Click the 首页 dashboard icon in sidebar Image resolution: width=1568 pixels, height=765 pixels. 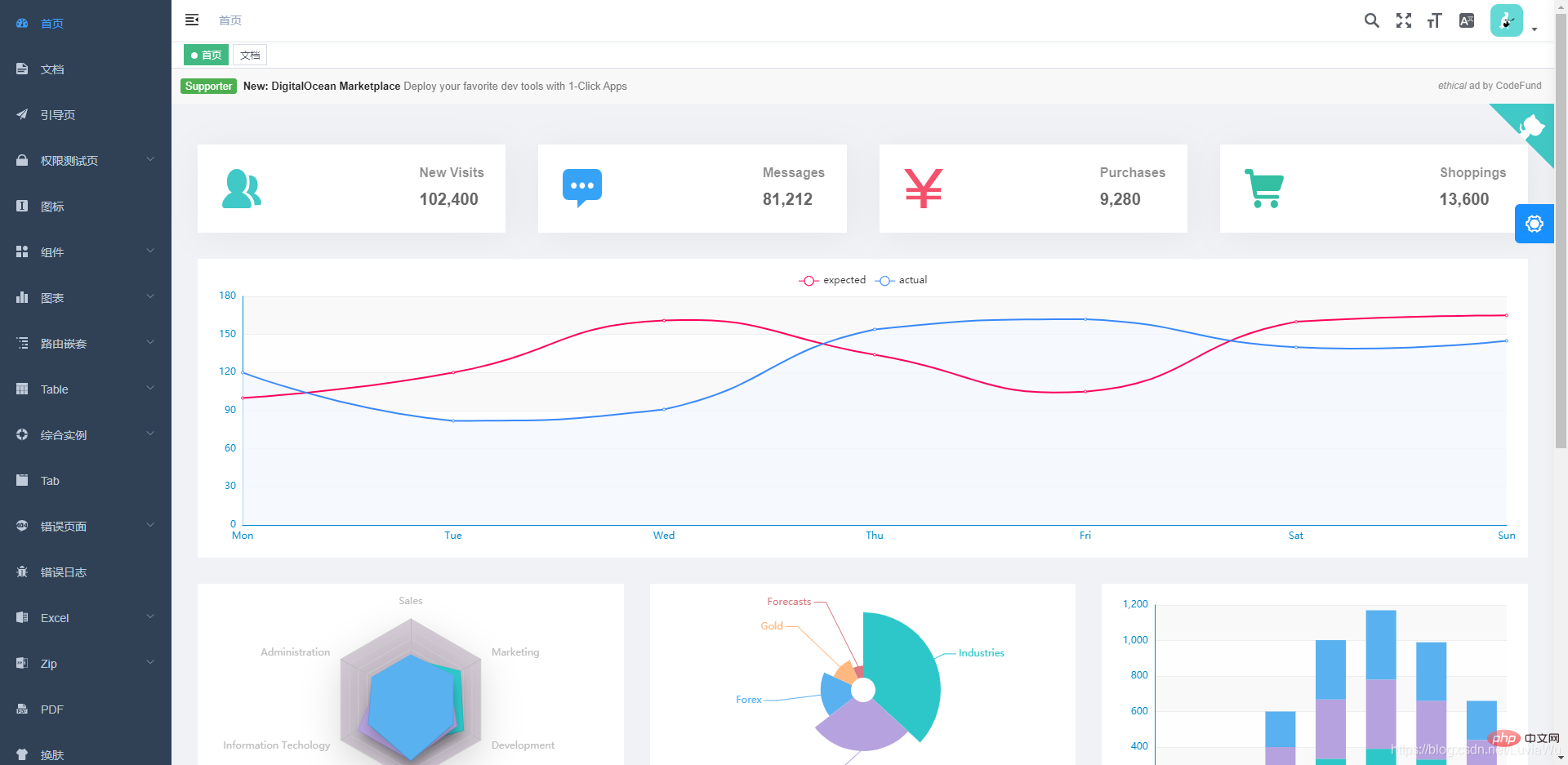[x=22, y=23]
